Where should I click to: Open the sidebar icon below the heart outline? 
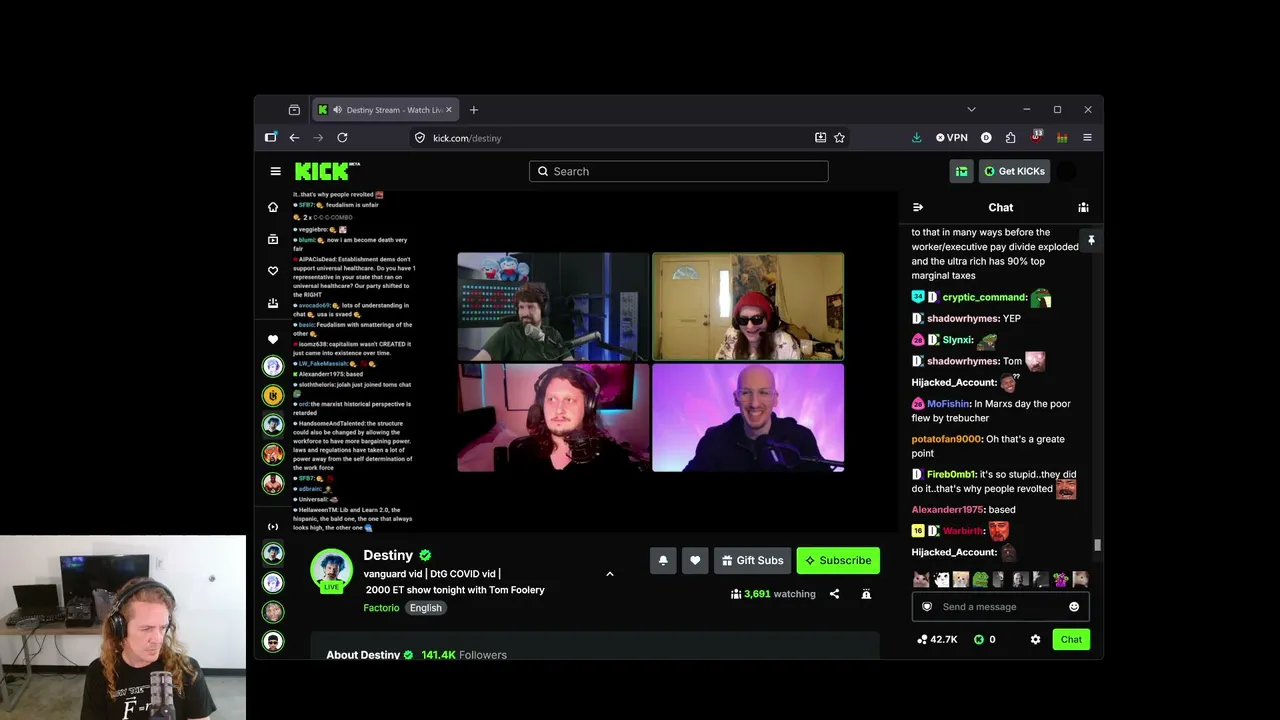coord(273,303)
